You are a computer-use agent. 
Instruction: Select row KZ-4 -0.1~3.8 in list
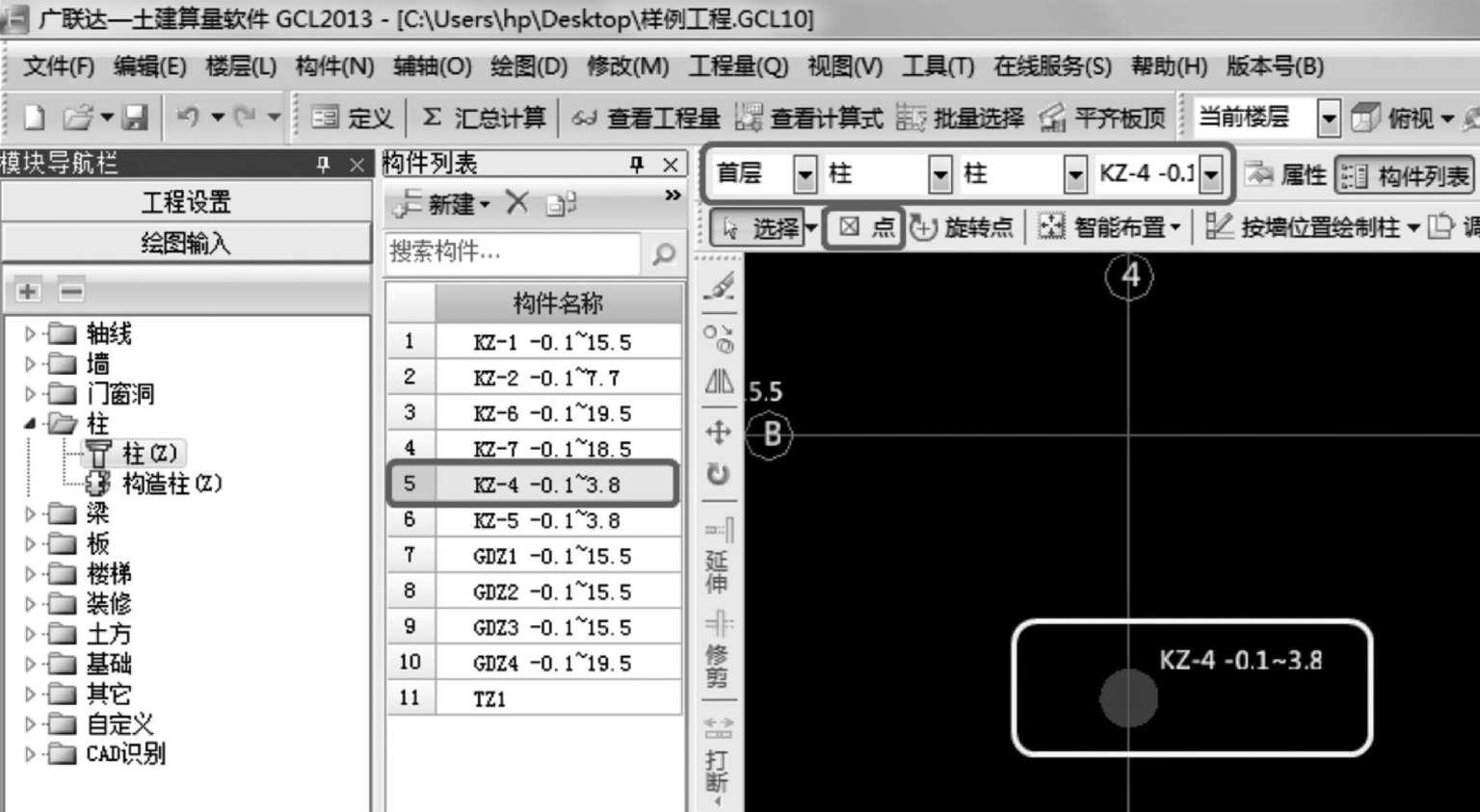point(533,485)
